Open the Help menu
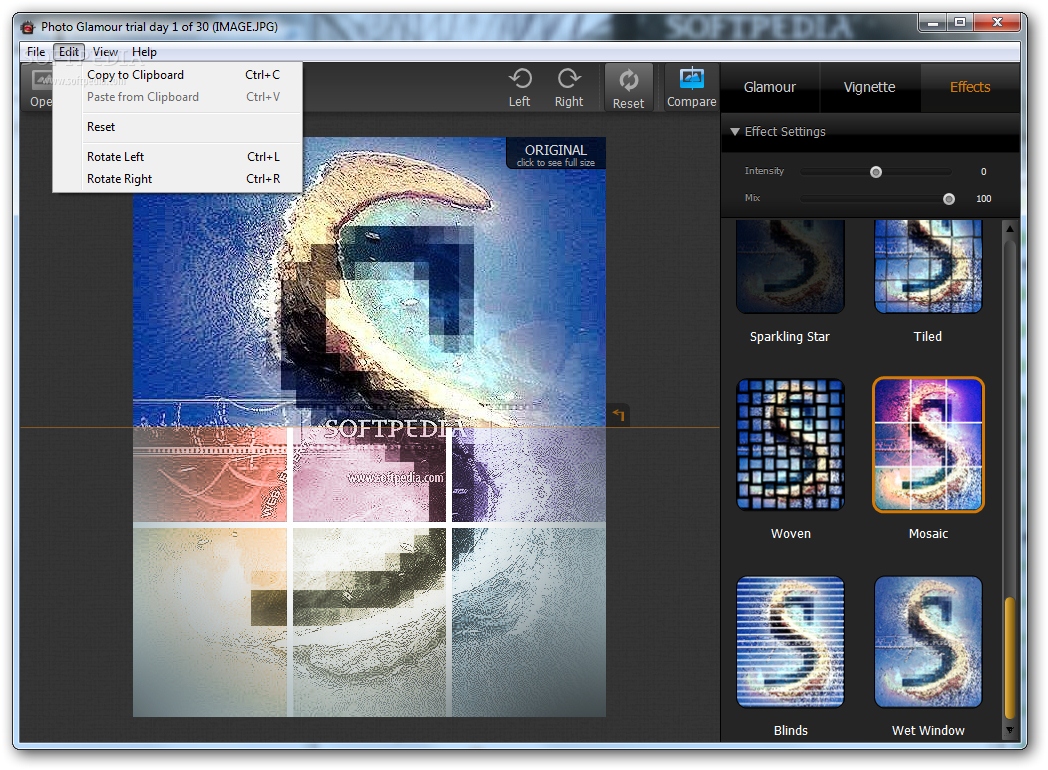This screenshot has height=770, width=1048. (x=144, y=51)
